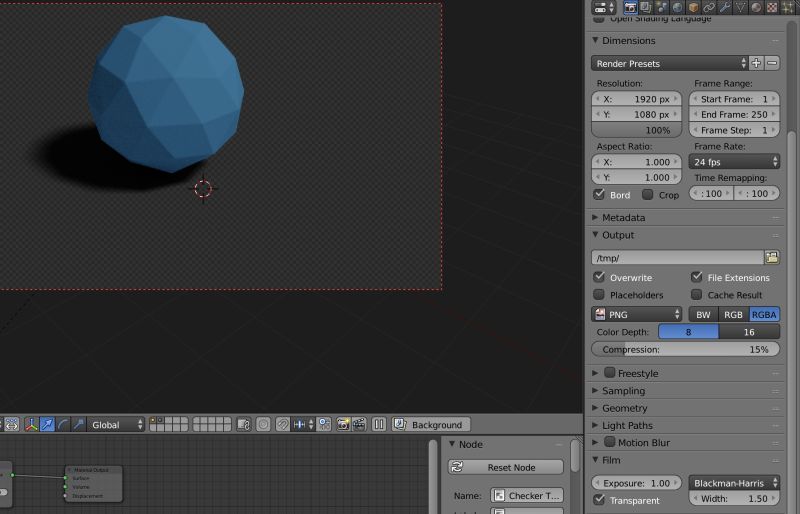Open the file browser for output path
Image resolution: width=800 pixels, height=514 pixels.
[772, 257]
